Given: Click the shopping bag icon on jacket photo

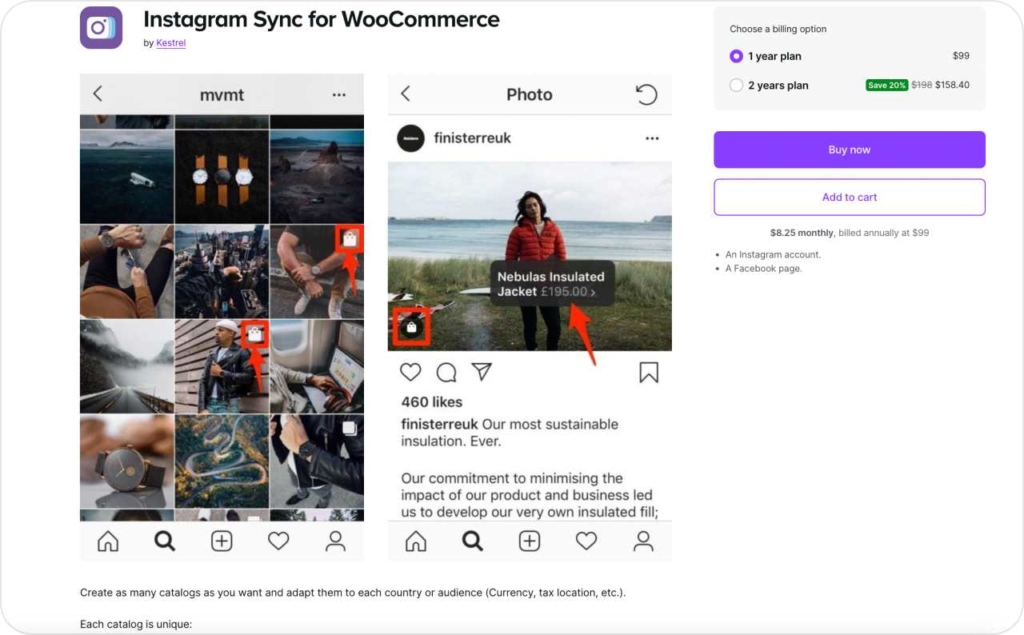Looking at the screenshot, I should [x=411, y=327].
